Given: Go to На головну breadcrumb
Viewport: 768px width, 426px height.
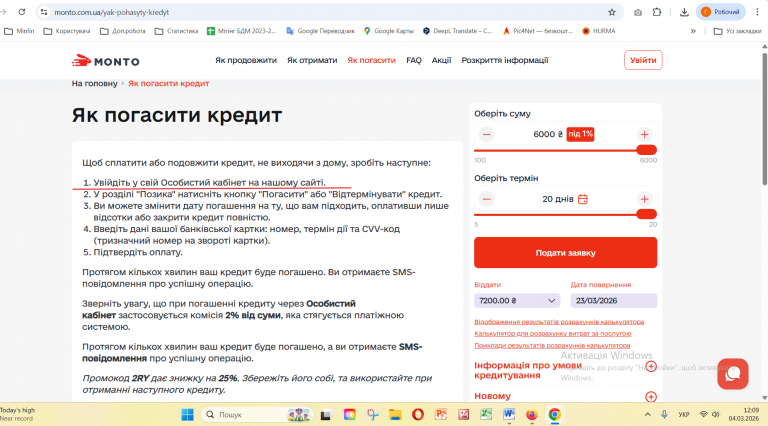Looking at the screenshot, I should click(x=95, y=83).
